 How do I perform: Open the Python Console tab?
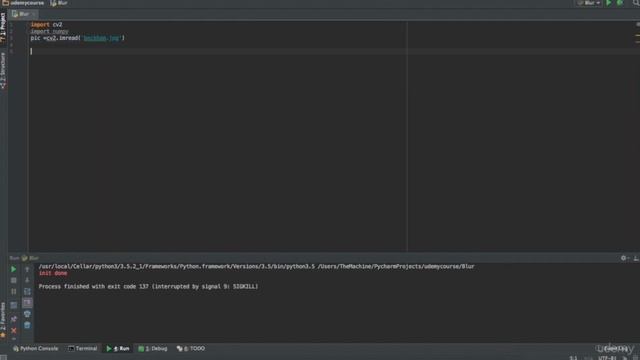(36, 349)
